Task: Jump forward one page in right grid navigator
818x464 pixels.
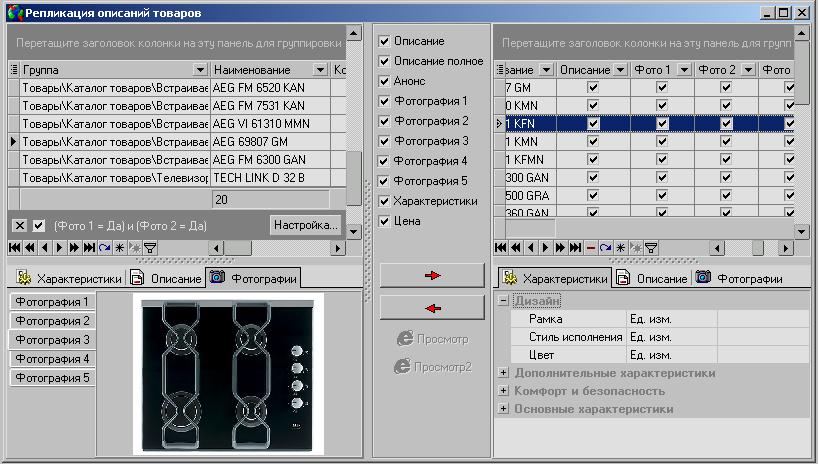Action: [560, 248]
